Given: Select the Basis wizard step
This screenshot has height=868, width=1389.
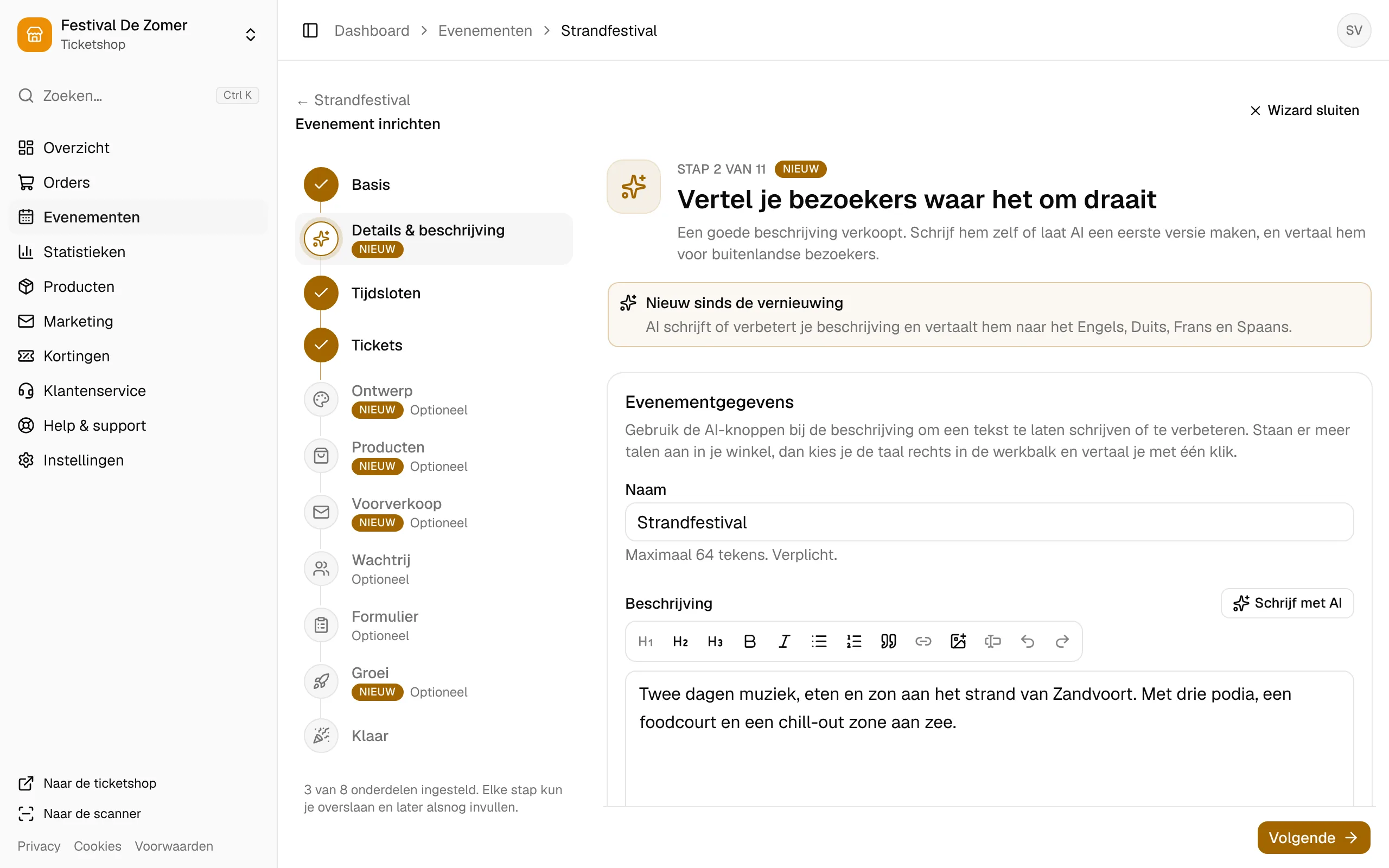Looking at the screenshot, I should tap(434, 184).
